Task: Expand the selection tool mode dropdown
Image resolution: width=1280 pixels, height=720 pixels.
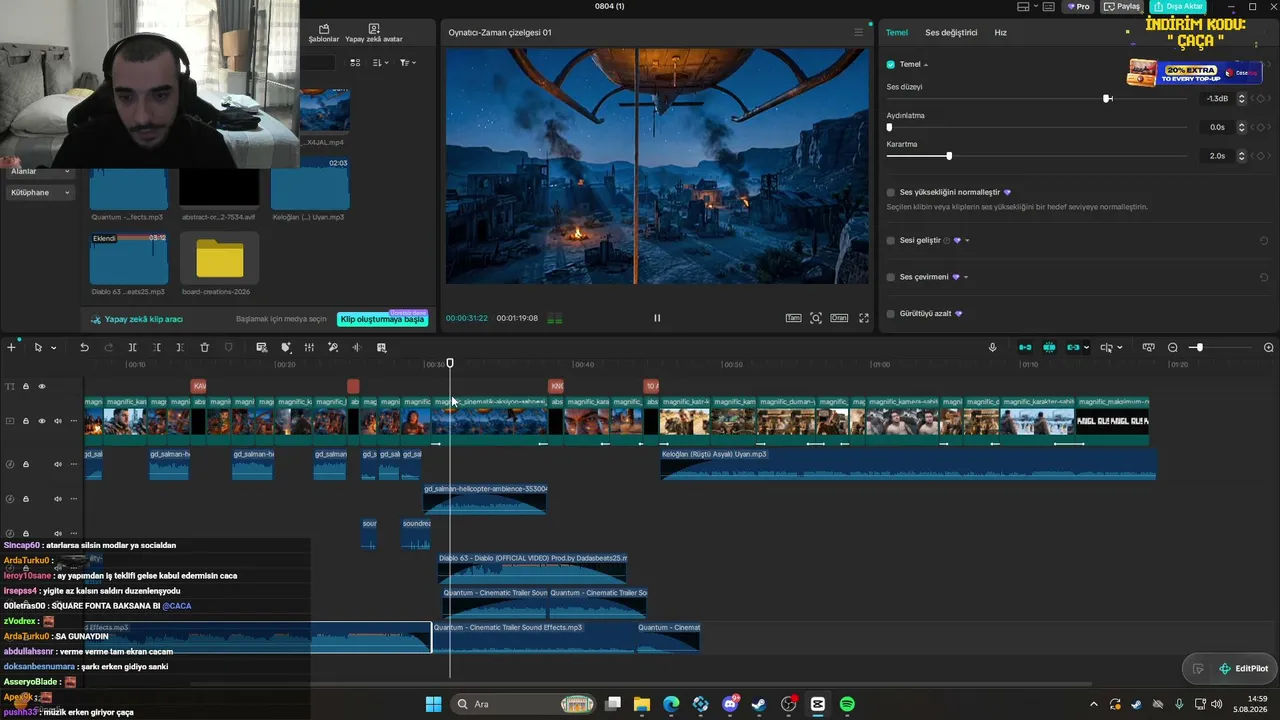Action: pos(53,348)
